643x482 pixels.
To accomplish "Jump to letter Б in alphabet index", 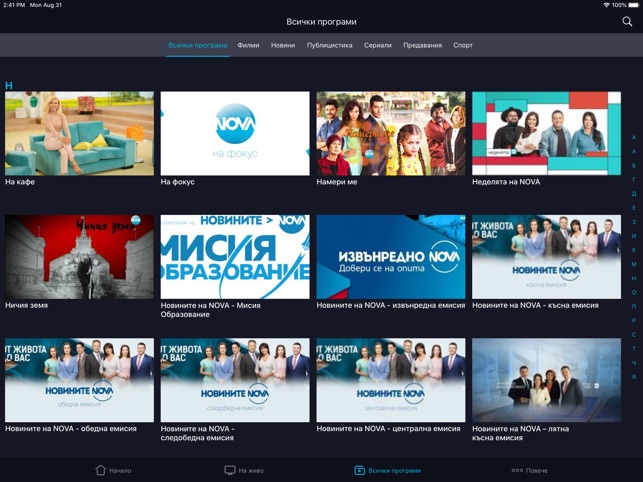I will coord(634,165).
